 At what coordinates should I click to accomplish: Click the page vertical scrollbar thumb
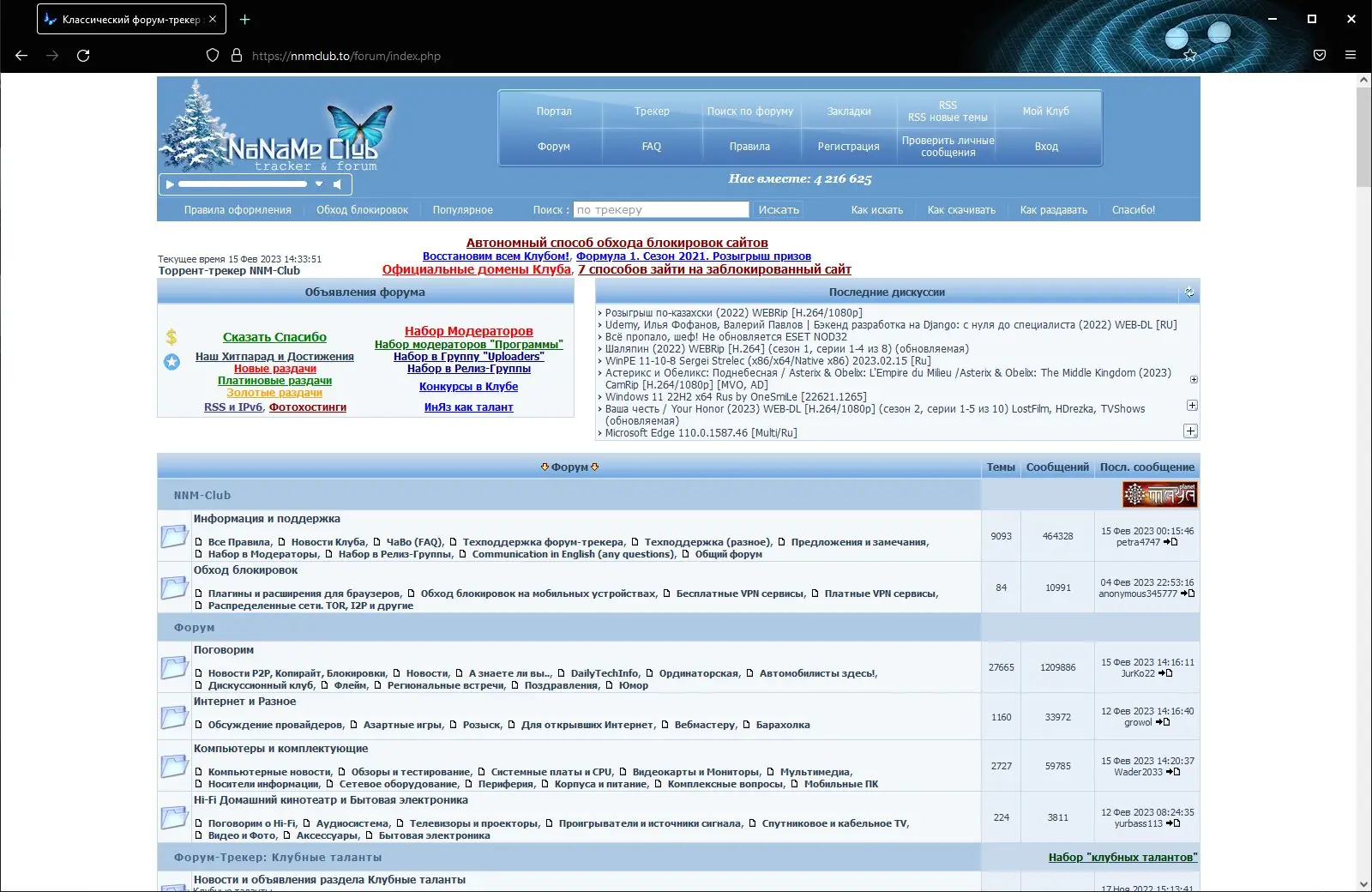(x=1363, y=137)
